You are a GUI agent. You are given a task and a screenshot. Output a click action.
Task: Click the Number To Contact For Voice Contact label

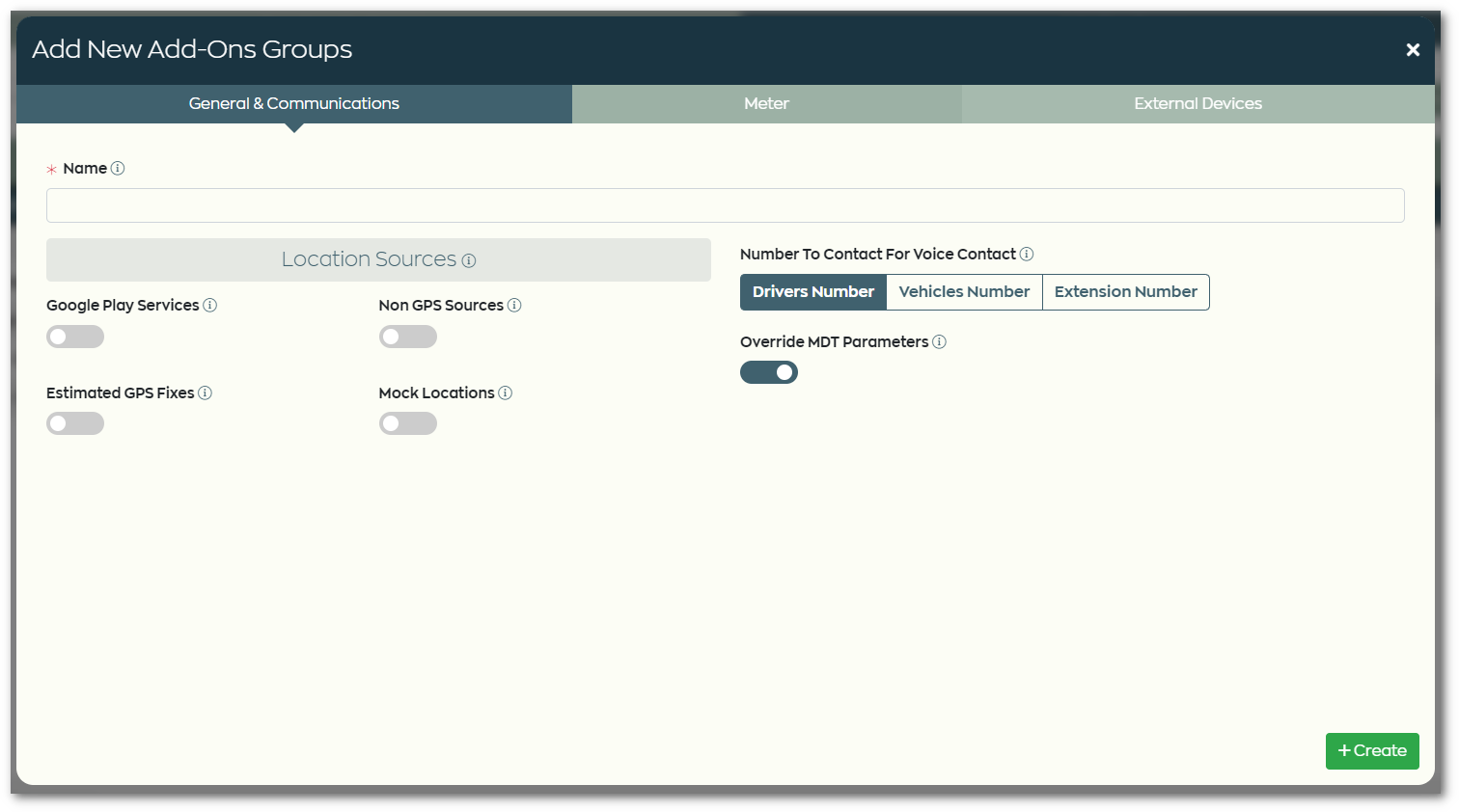pos(878,254)
